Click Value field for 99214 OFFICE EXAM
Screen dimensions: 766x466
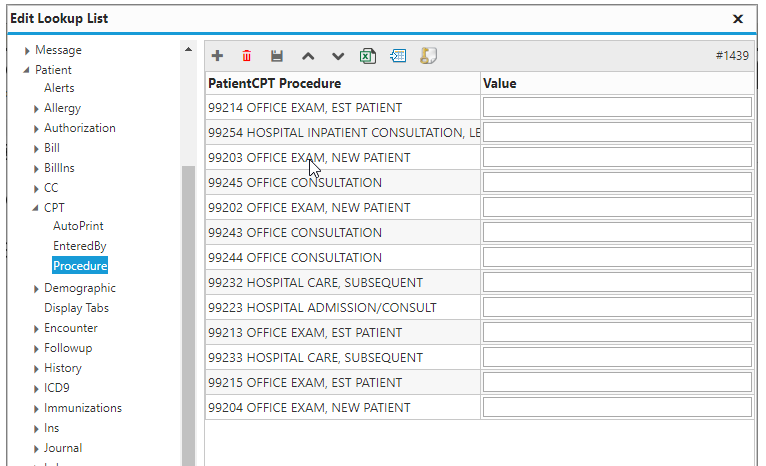617,107
